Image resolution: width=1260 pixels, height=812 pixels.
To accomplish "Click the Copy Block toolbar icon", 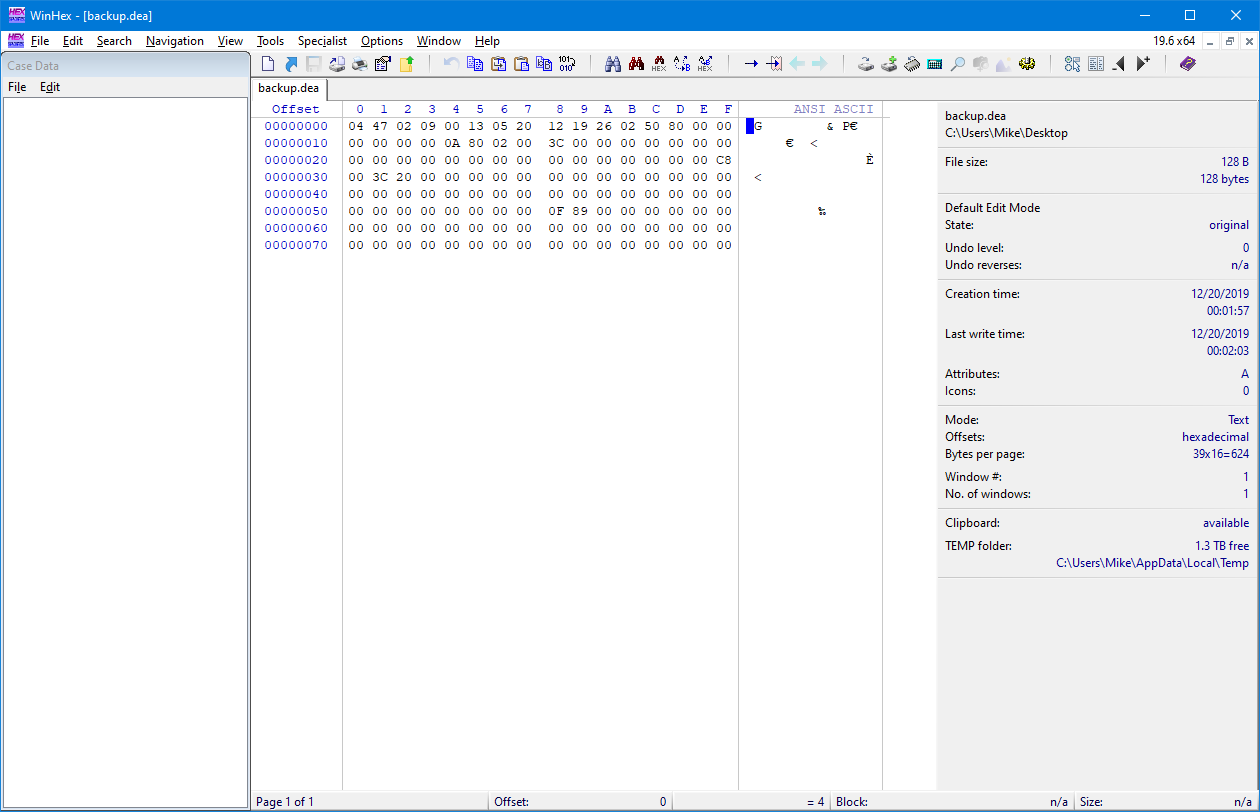I will 475,64.
